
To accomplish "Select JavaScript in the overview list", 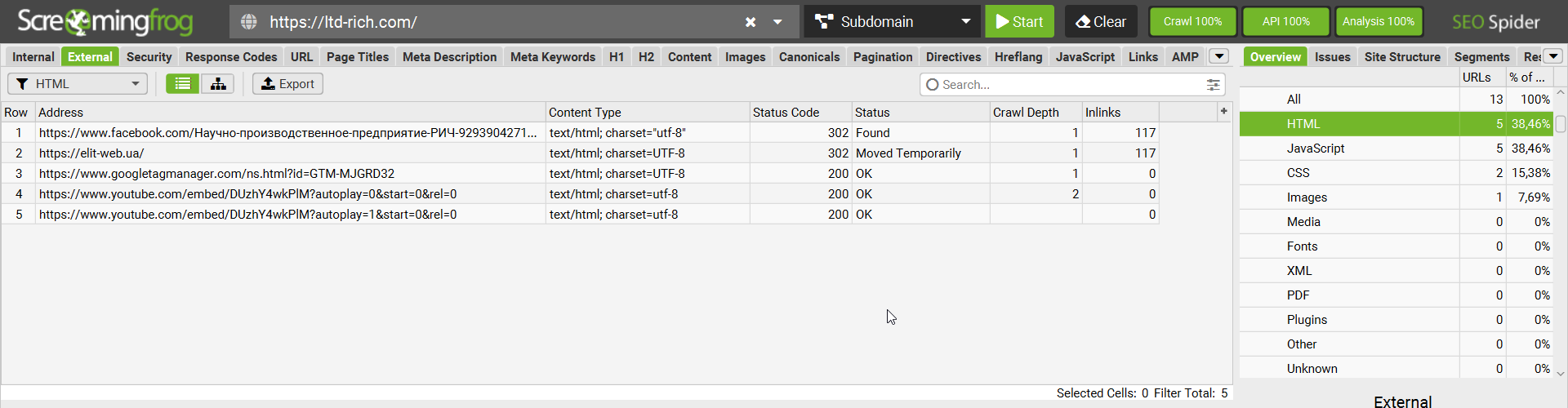I will pos(1396,148).
